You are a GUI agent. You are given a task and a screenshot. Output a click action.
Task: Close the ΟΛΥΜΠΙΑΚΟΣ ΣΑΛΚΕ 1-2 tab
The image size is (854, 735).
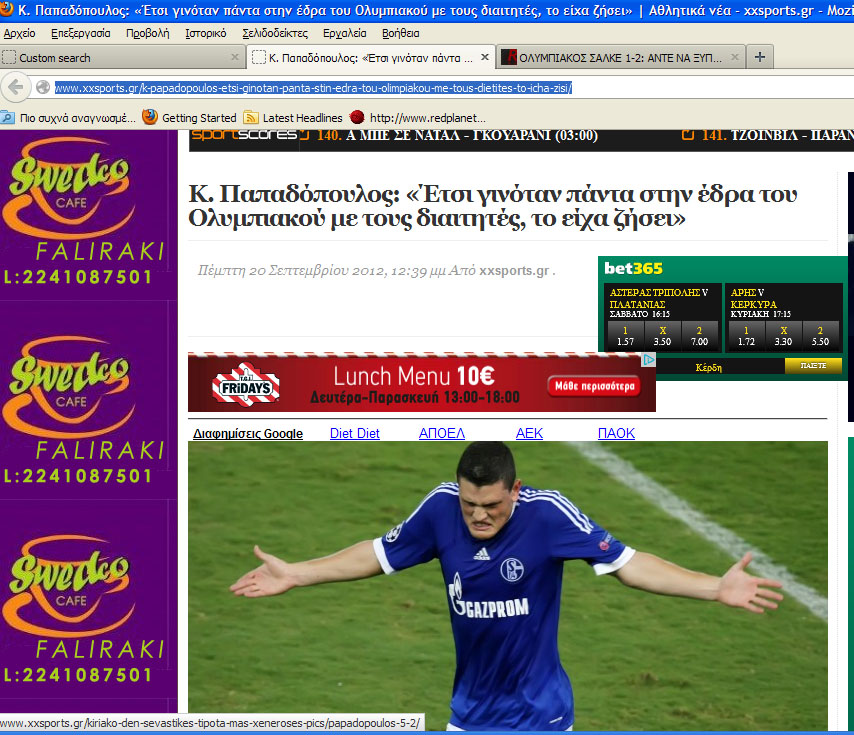(735, 57)
